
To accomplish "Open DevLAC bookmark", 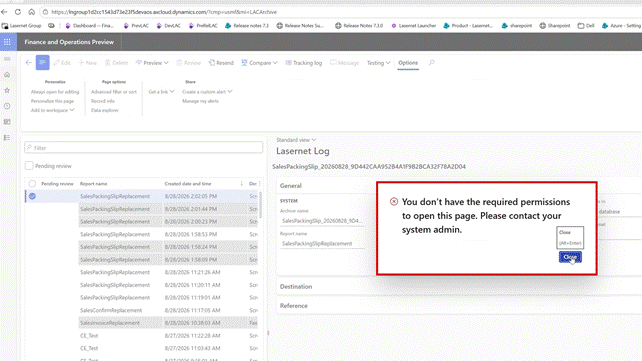I will click(169, 25).
